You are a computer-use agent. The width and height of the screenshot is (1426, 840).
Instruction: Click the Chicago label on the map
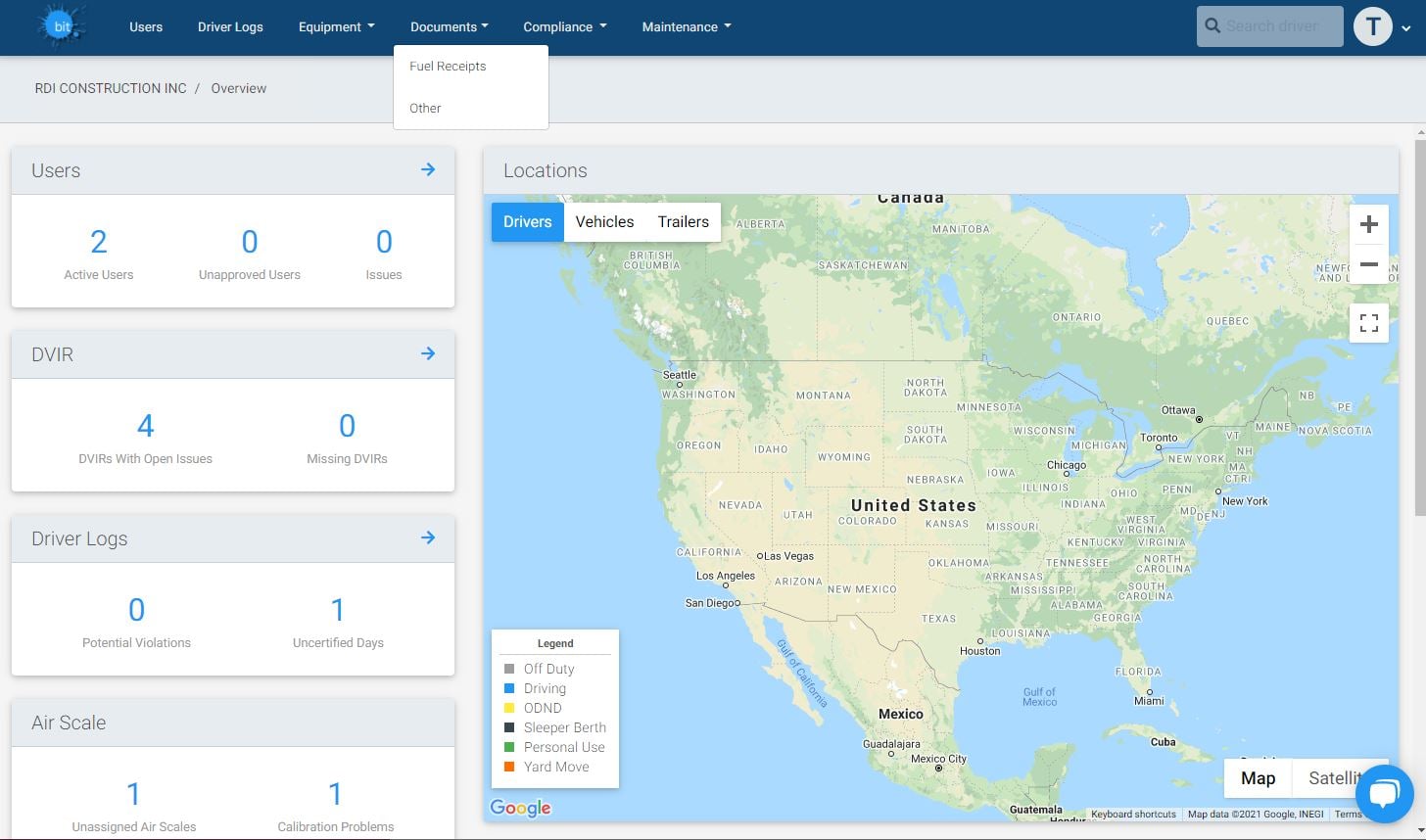tap(1067, 465)
